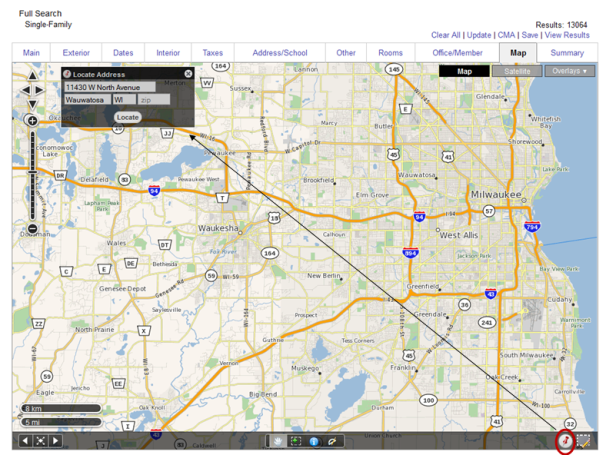Viewport: 600px width, 455px height.
Task: Click the Locate button
Action: point(127,117)
